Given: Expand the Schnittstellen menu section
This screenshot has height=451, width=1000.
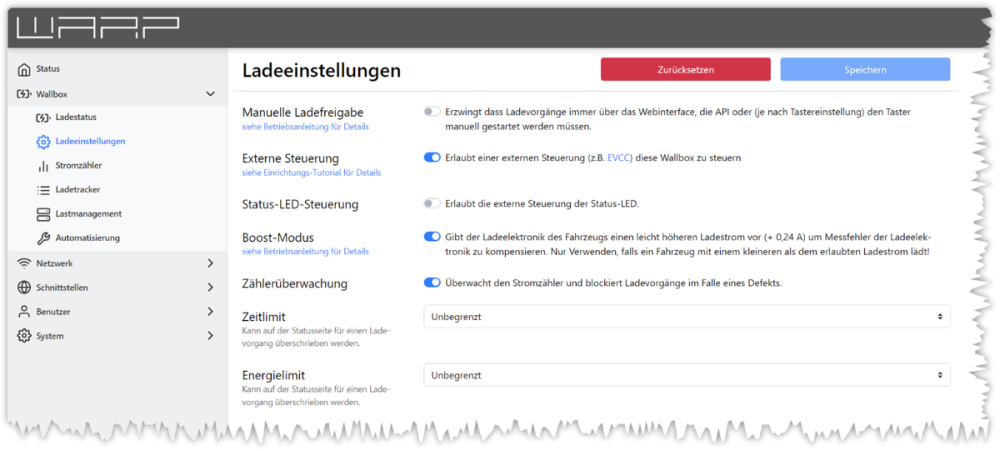Looking at the screenshot, I should point(115,287).
